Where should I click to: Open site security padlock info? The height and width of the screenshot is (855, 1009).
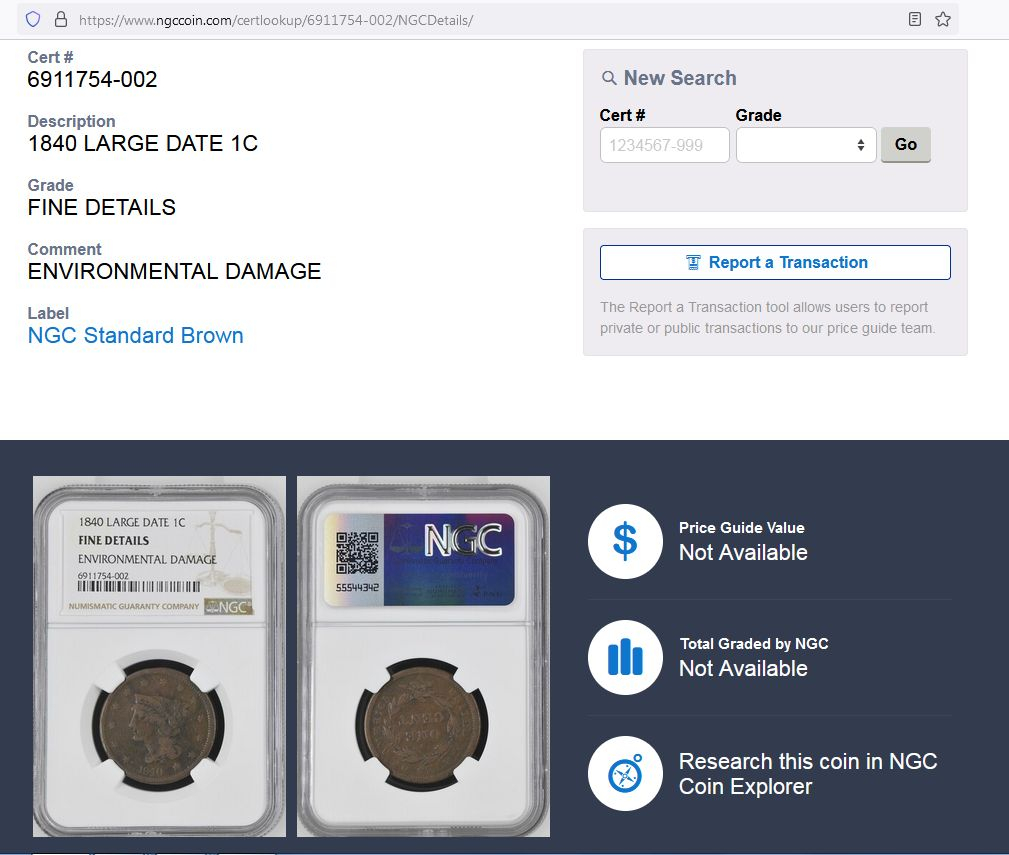60,19
